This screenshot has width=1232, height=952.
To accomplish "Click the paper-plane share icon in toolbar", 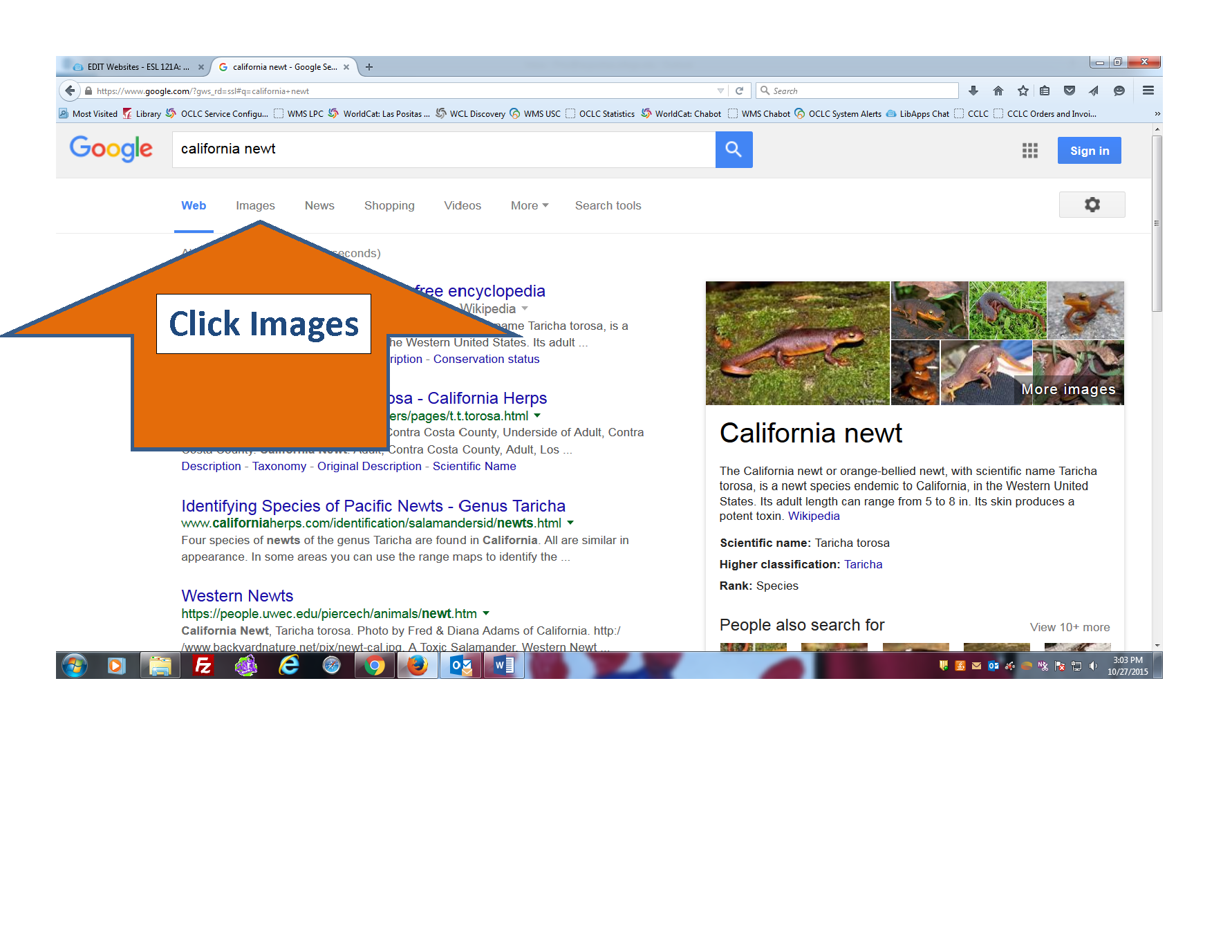I will pos(1094,91).
